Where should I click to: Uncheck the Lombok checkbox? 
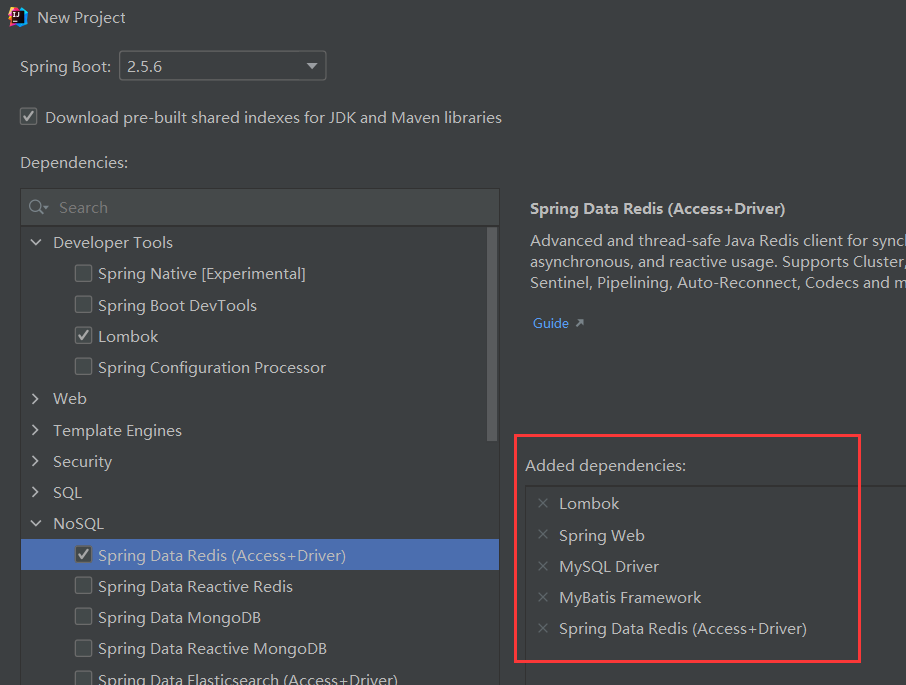point(83,336)
